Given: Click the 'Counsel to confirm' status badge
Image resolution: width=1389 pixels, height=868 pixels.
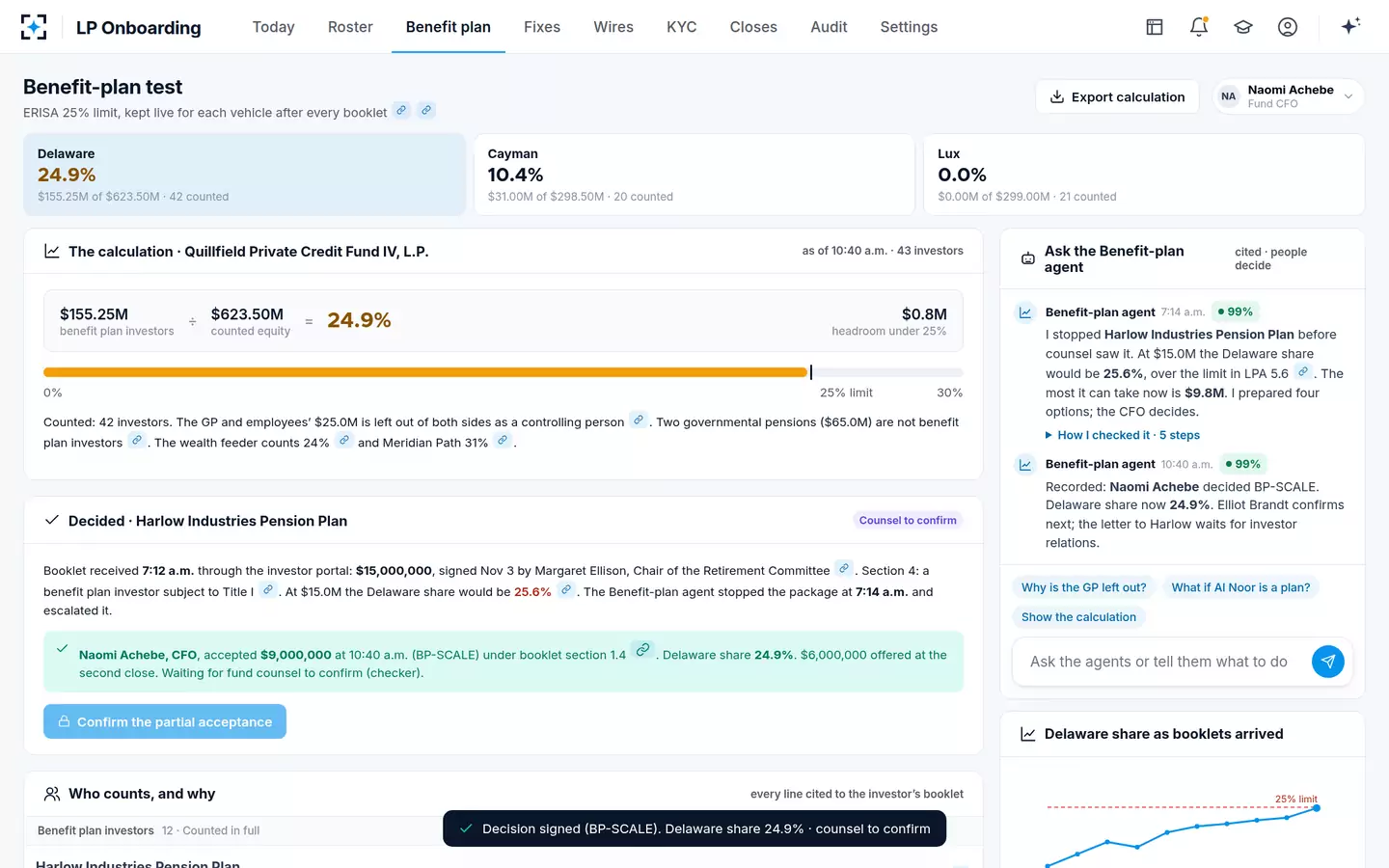Looking at the screenshot, I should (x=908, y=520).
